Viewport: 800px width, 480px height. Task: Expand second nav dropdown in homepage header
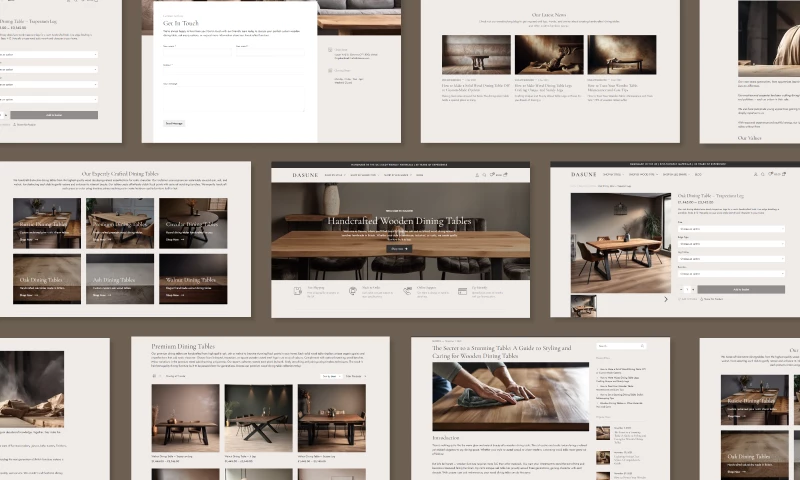tap(365, 175)
